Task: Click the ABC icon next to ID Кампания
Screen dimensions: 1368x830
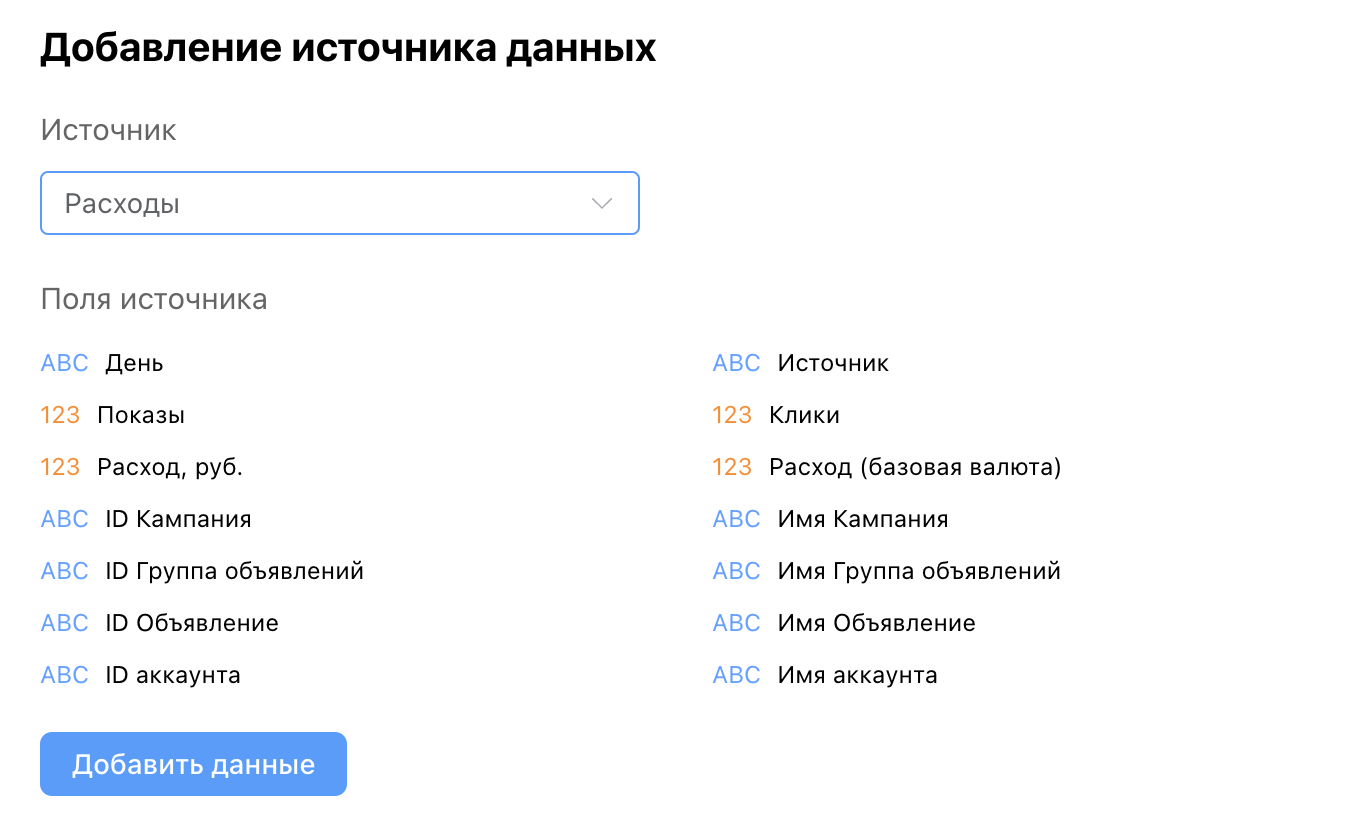Action: click(x=64, y=518)
